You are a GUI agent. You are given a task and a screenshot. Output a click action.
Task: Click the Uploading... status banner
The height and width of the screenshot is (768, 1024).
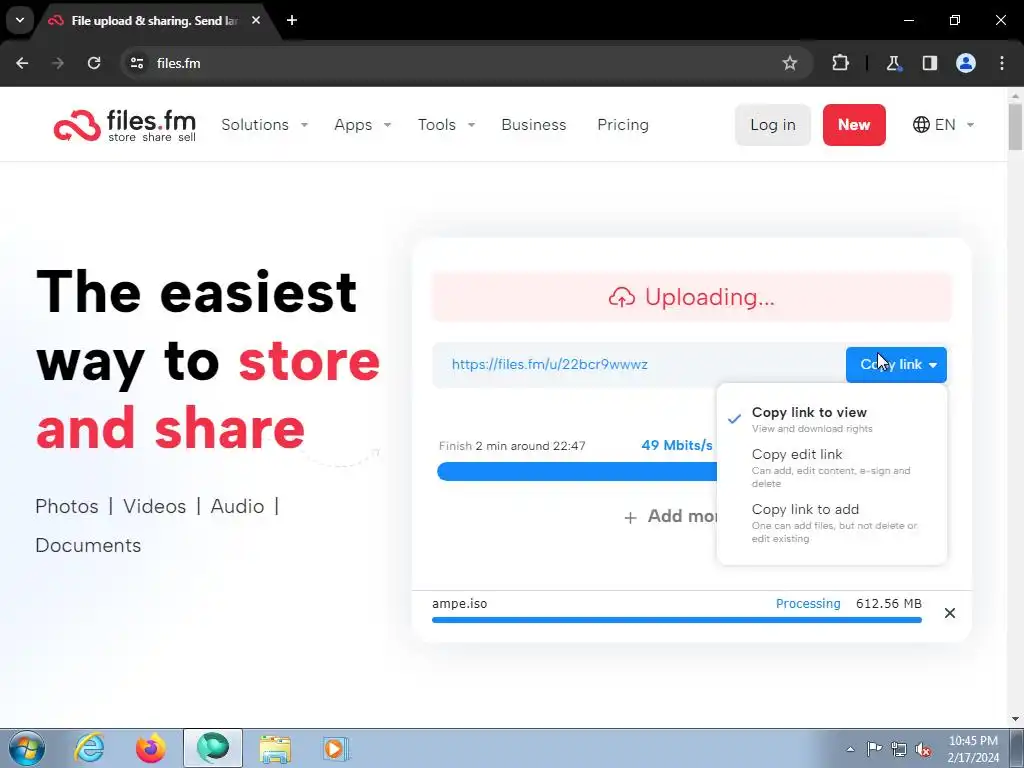[692, 297]
